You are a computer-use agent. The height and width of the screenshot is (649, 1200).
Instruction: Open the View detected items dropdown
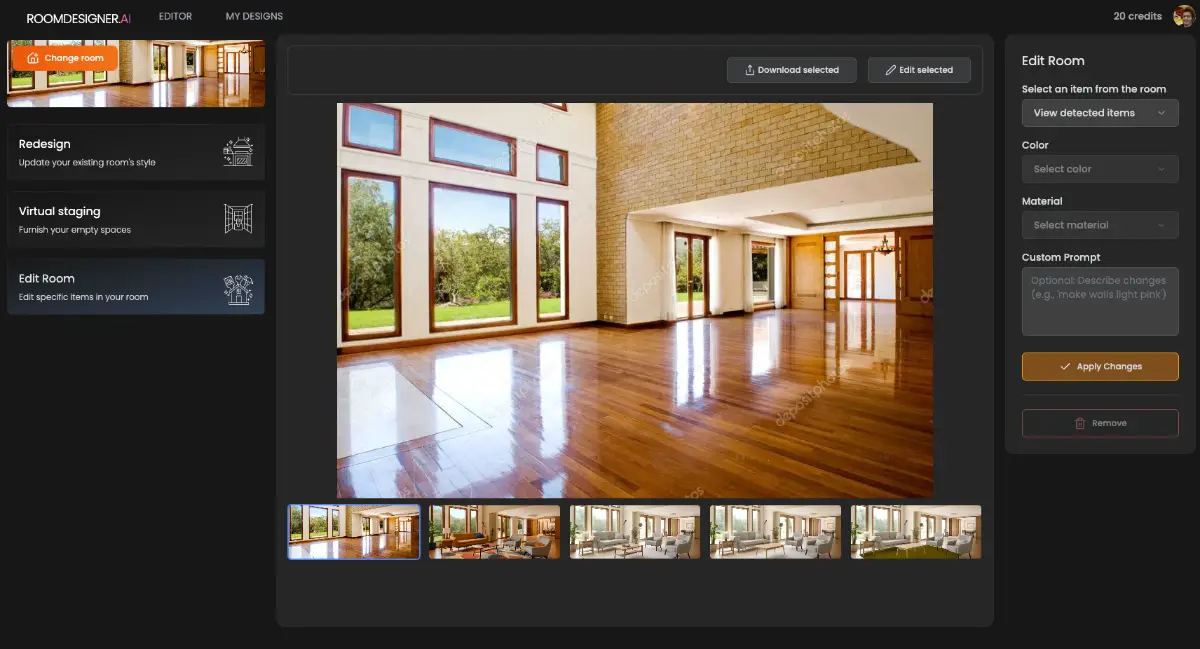[1100, 113]
